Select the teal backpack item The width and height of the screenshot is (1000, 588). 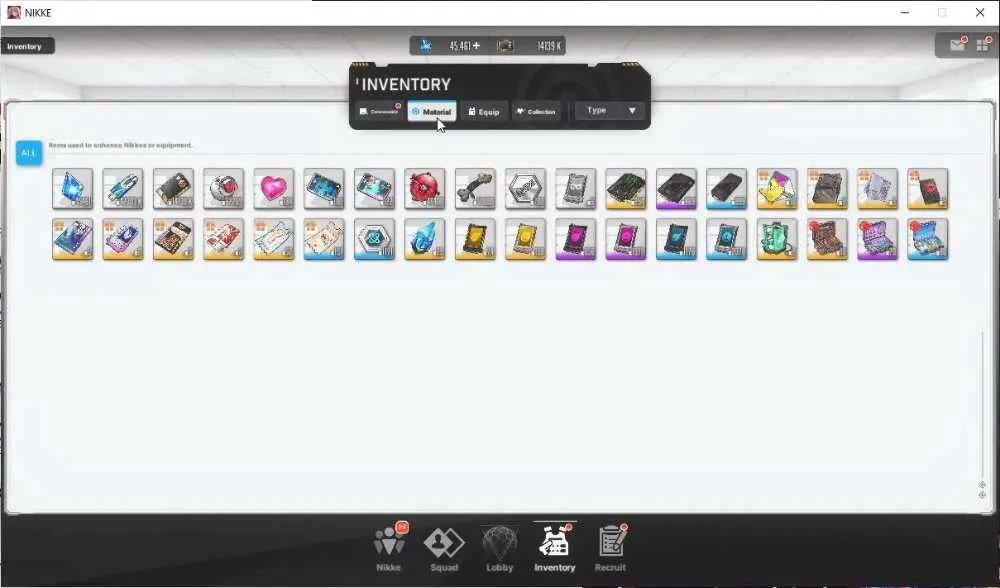(777, 239)
